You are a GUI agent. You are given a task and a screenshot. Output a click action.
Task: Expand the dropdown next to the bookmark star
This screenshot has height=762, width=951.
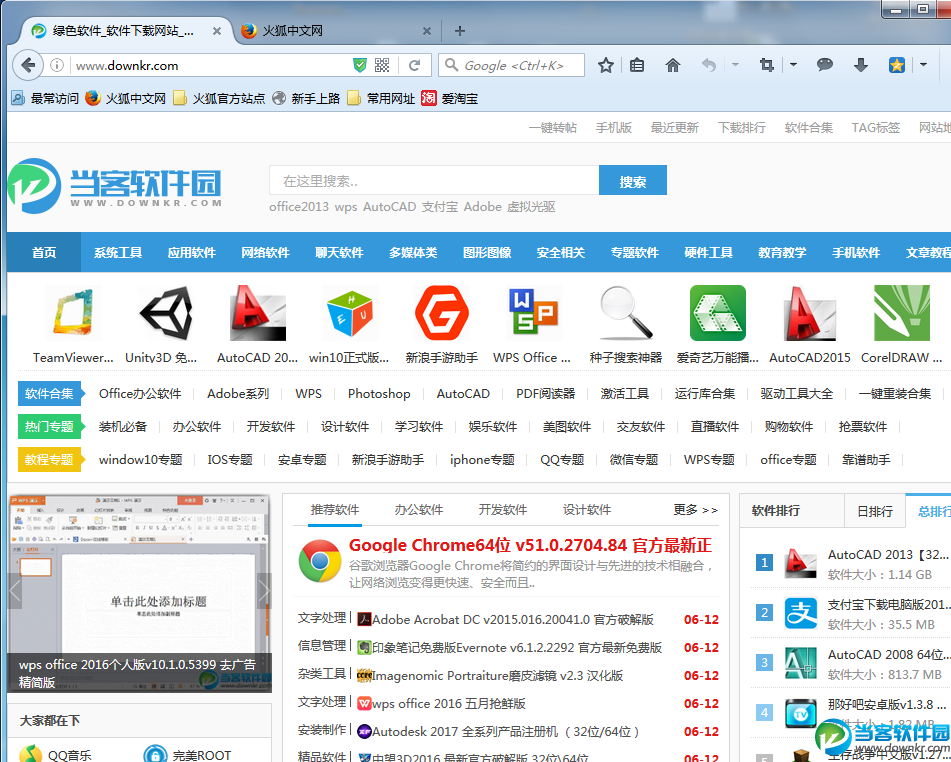click(922, 64)
